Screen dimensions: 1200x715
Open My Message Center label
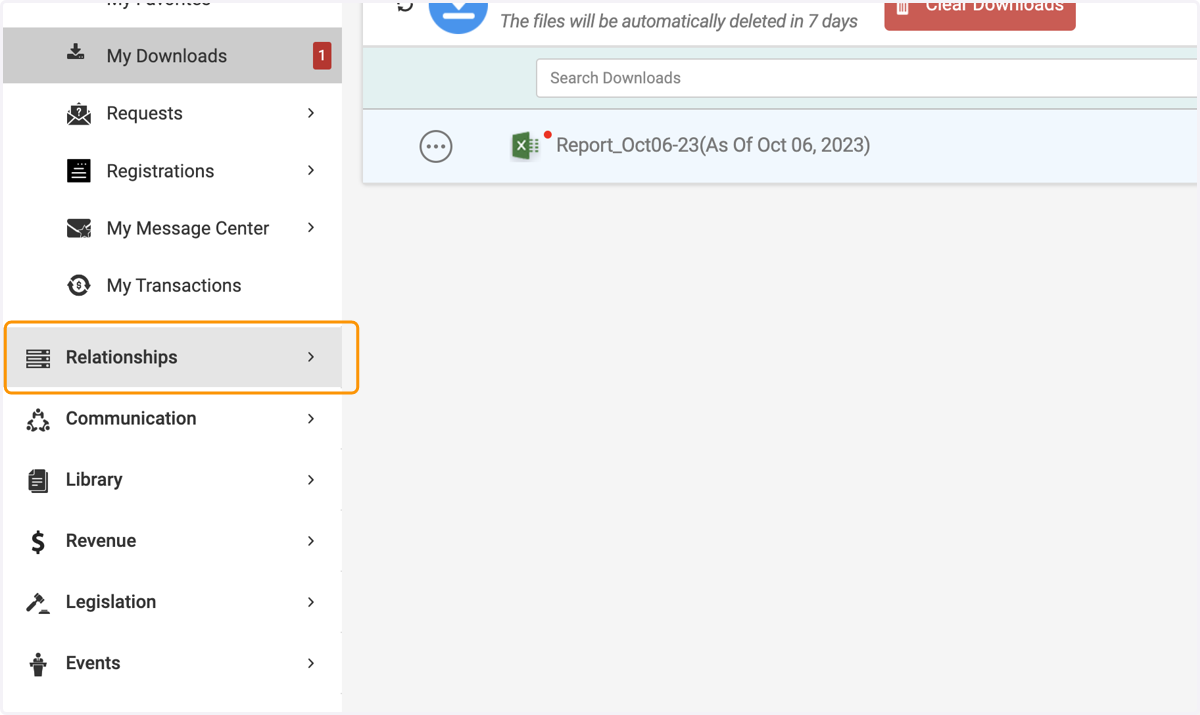(x=188, y=228)
